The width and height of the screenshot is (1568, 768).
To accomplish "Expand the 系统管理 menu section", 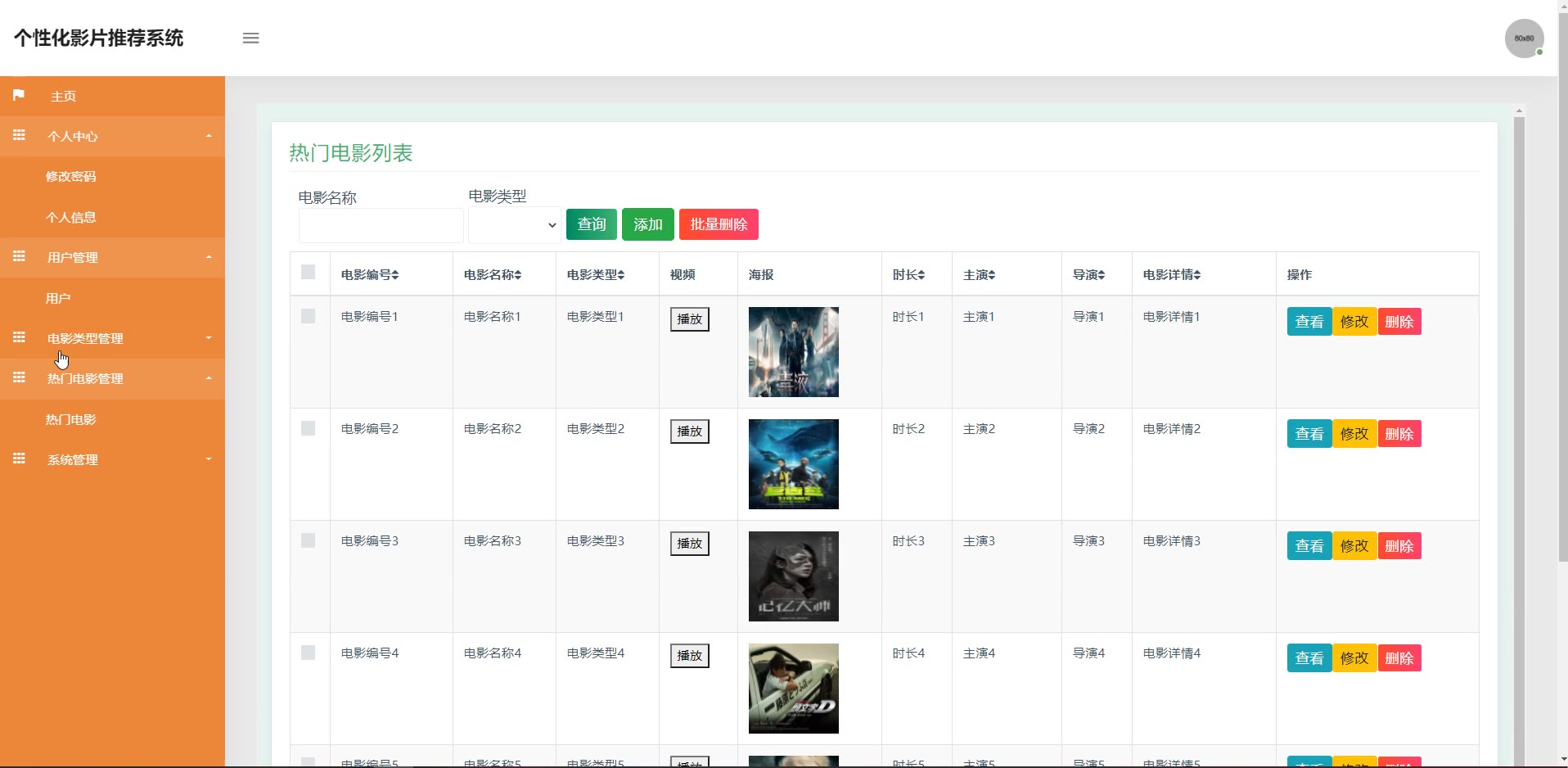I will click(112, 459).
